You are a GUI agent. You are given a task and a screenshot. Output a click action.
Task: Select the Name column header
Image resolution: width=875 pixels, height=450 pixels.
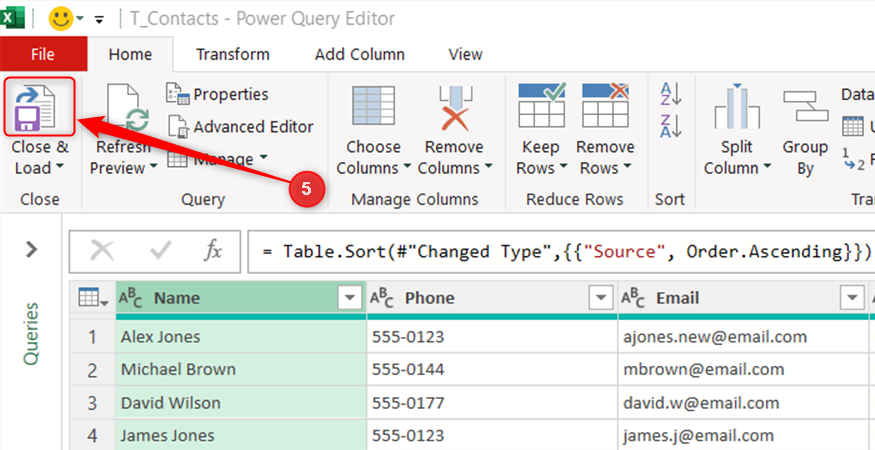tap(241, 299)
